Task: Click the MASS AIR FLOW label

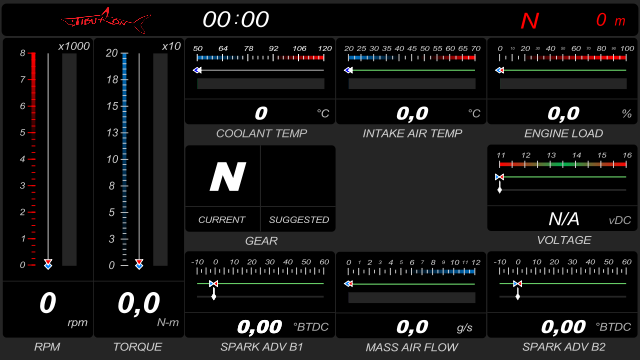Action: (412, 347)
